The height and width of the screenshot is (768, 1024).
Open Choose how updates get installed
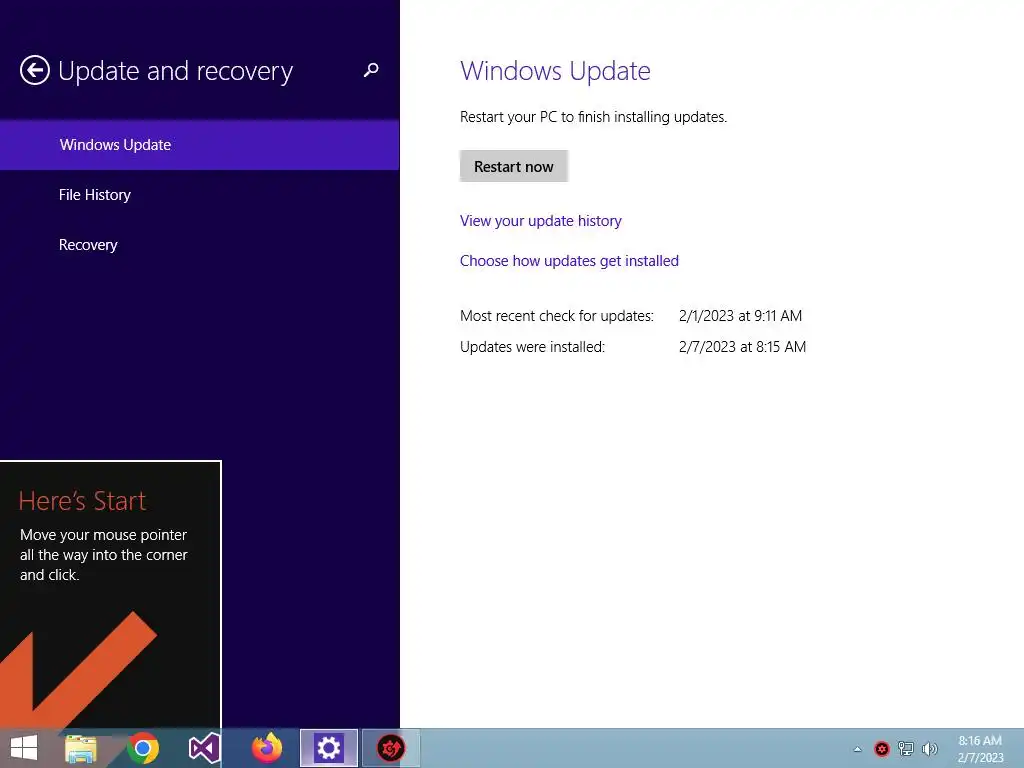569,261
